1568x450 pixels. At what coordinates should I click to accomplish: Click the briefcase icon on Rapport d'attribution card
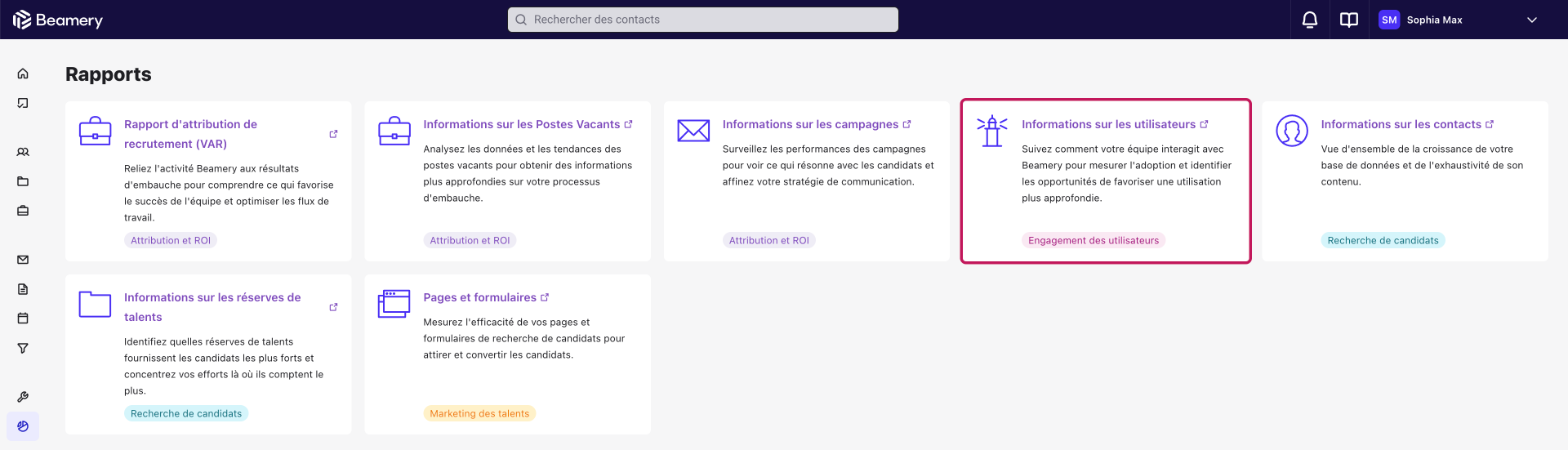point(95,131)
